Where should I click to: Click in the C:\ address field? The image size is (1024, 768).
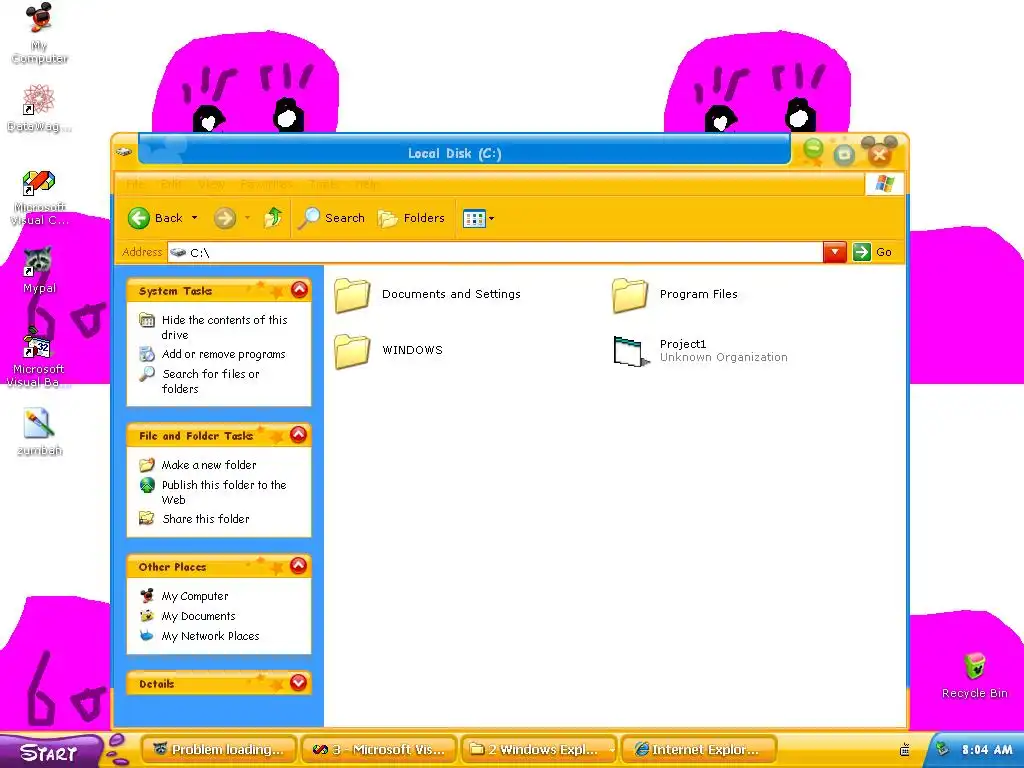tap(495, 252)
